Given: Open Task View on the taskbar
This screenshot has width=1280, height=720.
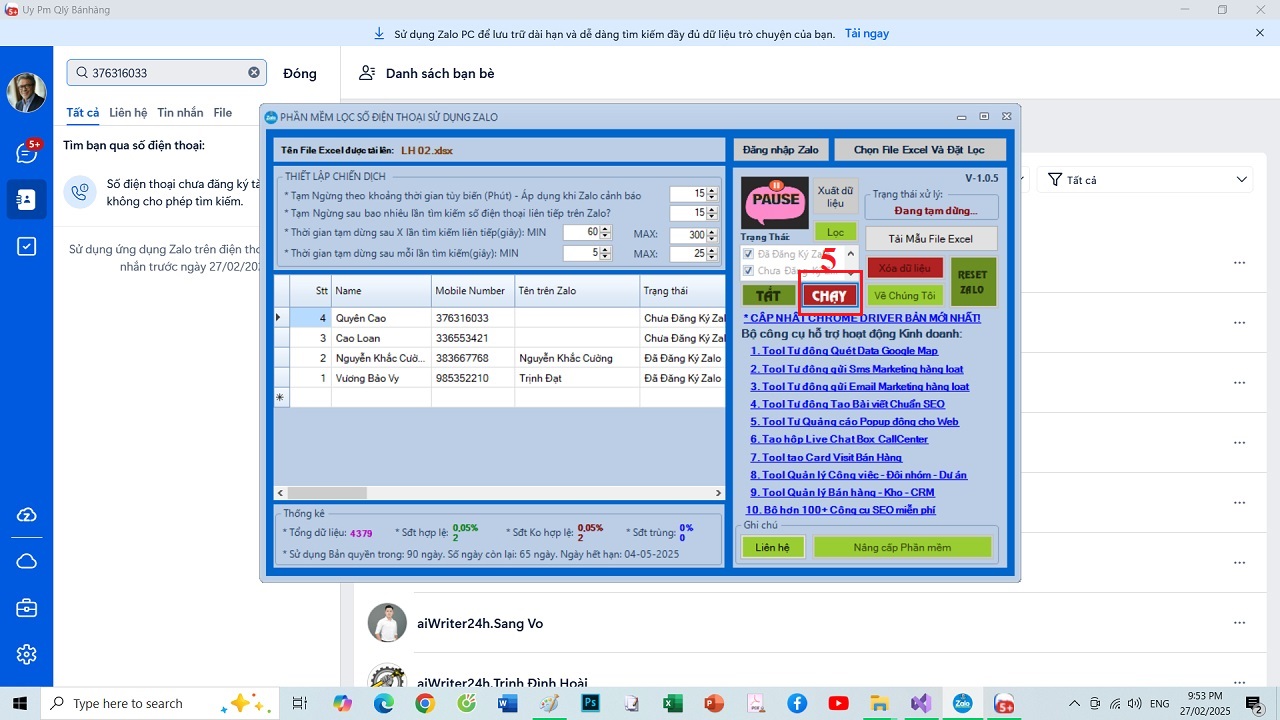Looking at the screenshot, I should coord(299,703).
